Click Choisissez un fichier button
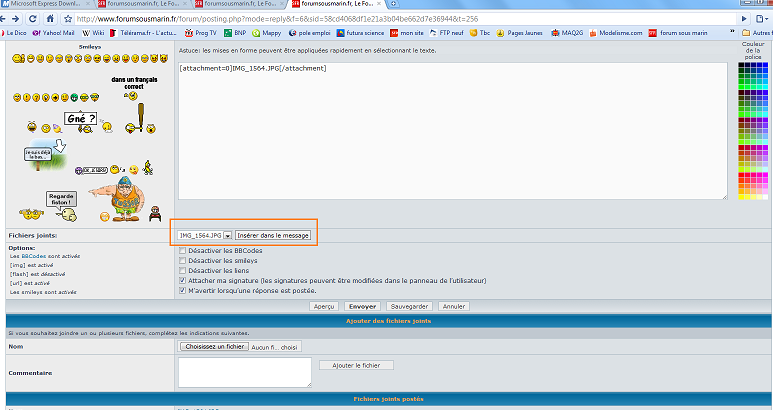The height and width of the screenshot is (410, 773). 212,346
